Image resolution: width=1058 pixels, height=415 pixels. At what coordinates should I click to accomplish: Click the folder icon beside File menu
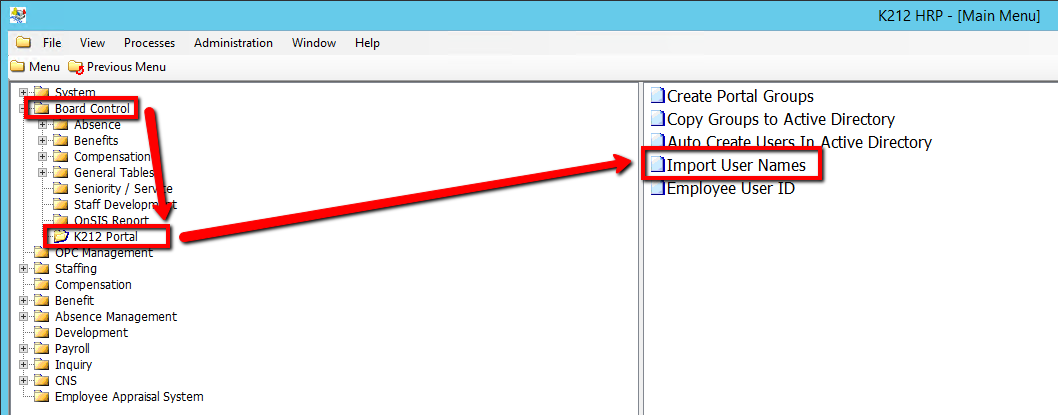click(23, 43)
